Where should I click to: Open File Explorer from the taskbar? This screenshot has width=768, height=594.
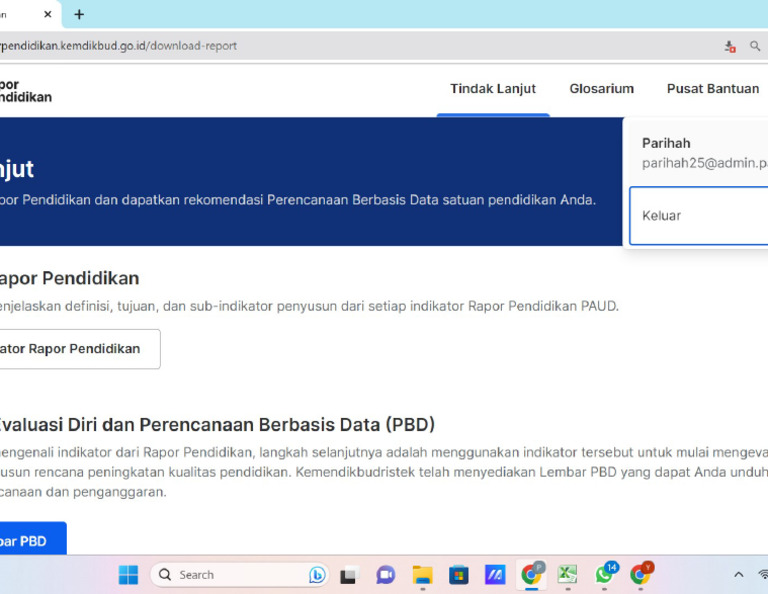click(422, 575)
